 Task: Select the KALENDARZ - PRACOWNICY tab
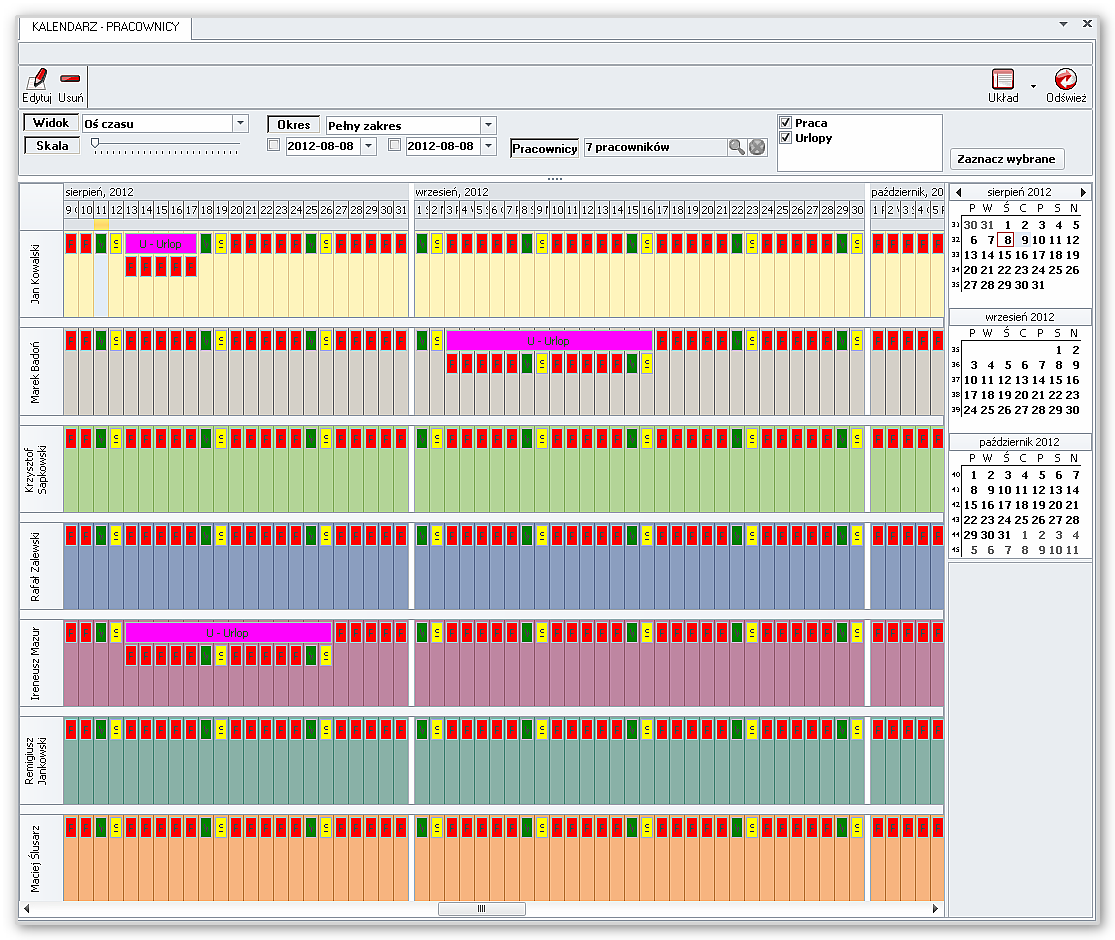pos(106,27)
